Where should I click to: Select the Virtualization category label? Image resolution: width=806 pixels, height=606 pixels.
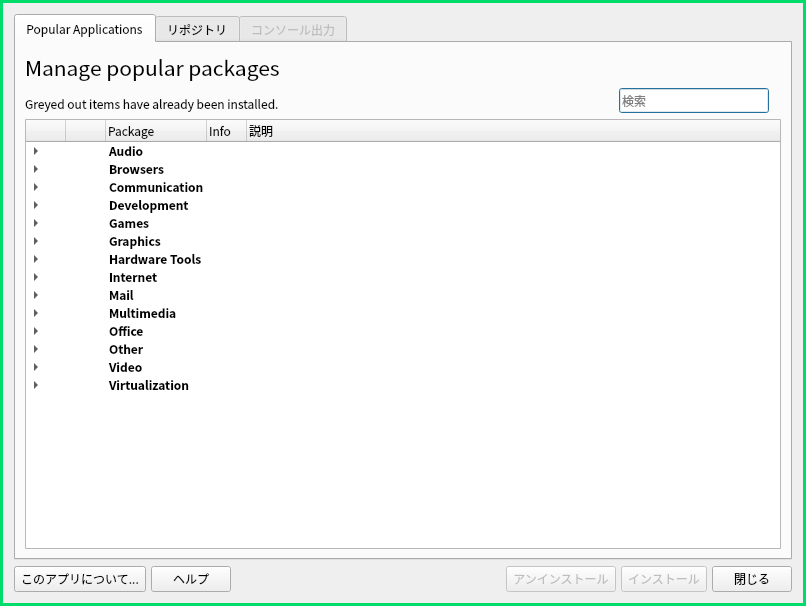149,385
